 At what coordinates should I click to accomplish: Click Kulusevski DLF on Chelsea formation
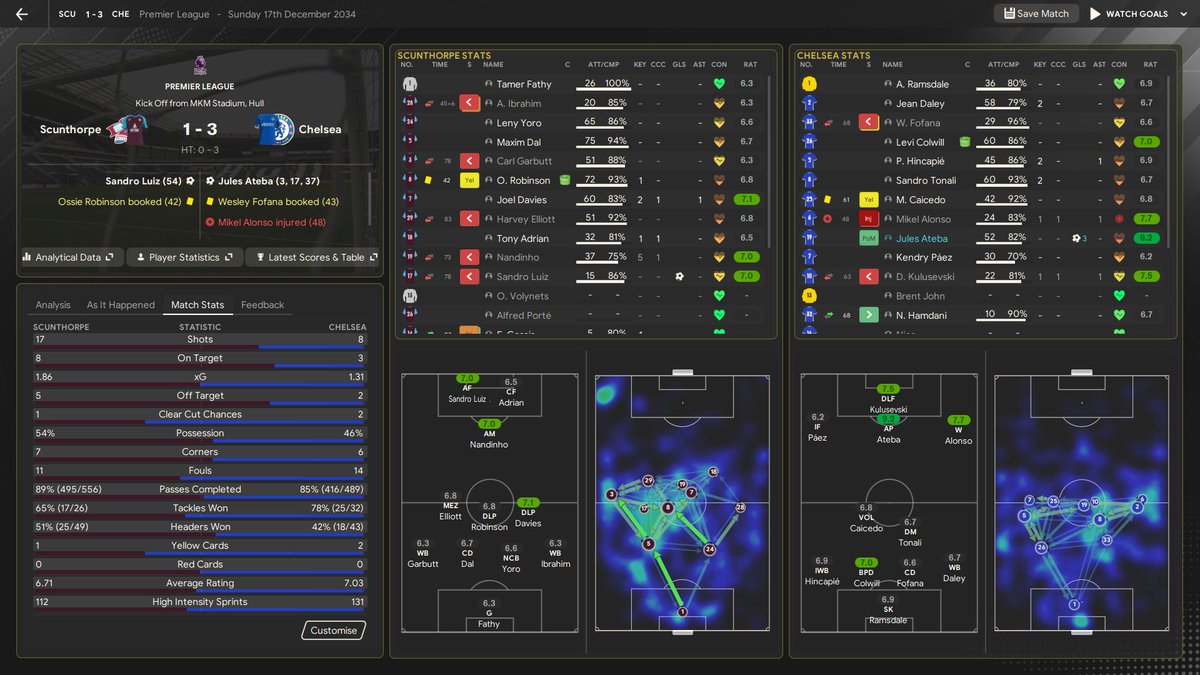(888, 398)
